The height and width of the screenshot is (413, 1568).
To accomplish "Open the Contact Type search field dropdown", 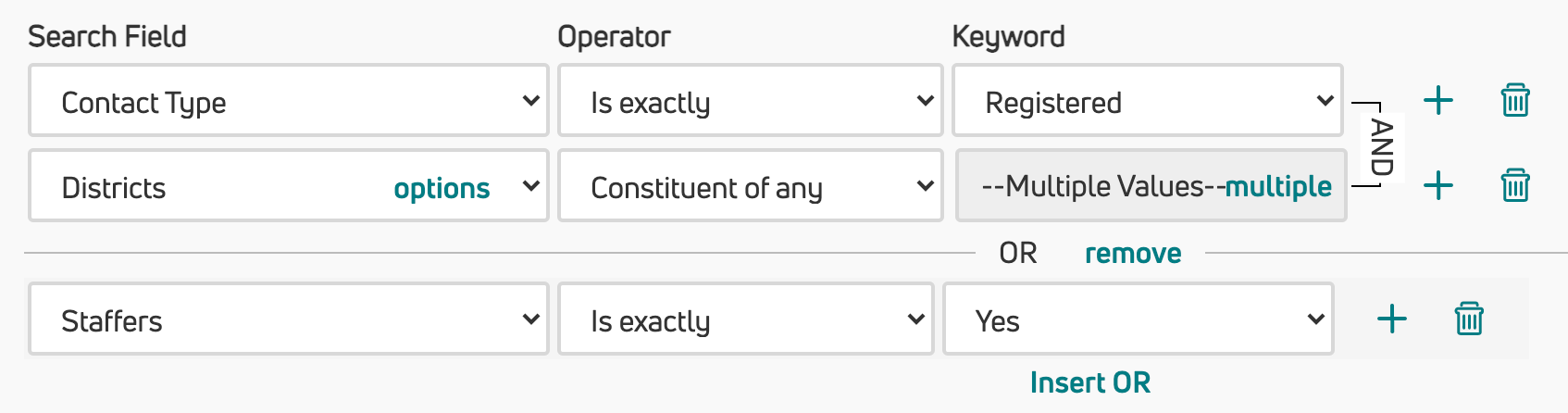I will [x=289, y=100].
